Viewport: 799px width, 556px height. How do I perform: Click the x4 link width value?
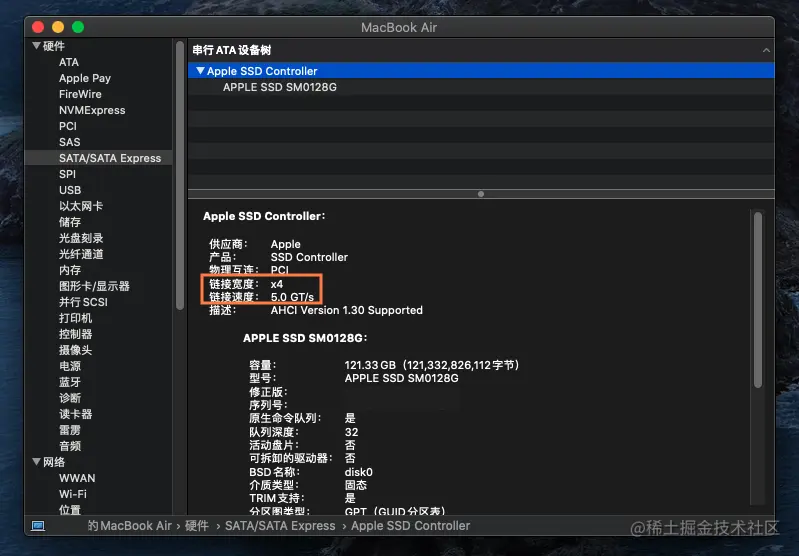tap(277, 284)
